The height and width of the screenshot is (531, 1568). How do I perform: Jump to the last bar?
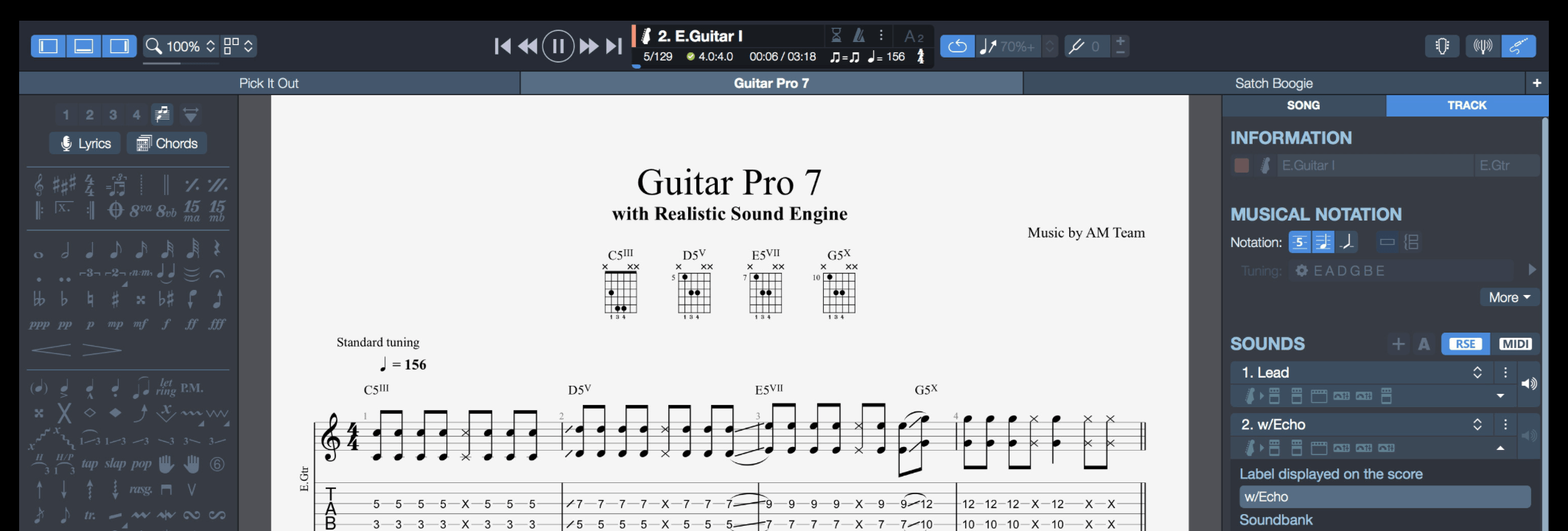(614, 46)
